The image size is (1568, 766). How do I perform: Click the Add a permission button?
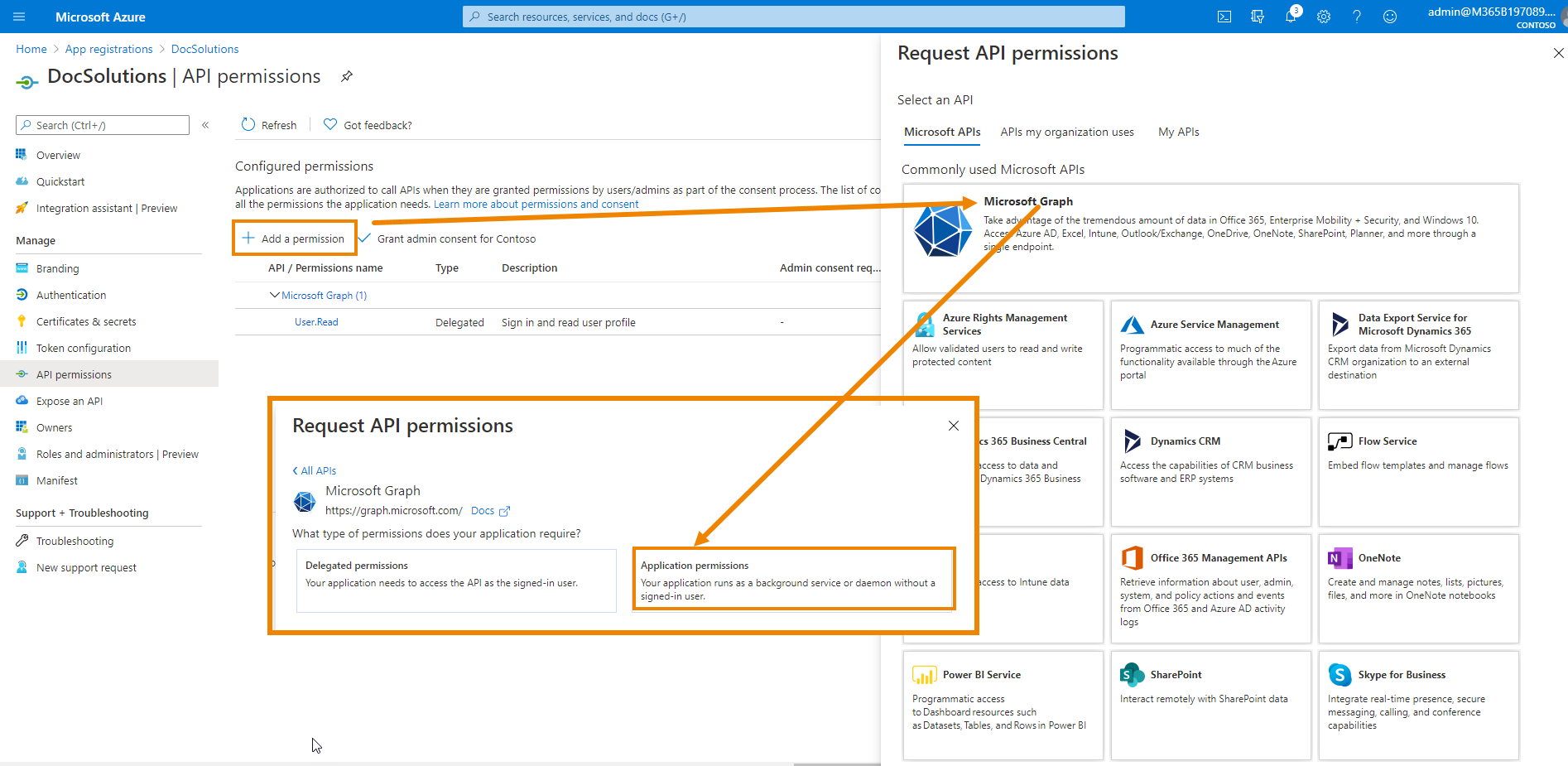coord(294,238)
